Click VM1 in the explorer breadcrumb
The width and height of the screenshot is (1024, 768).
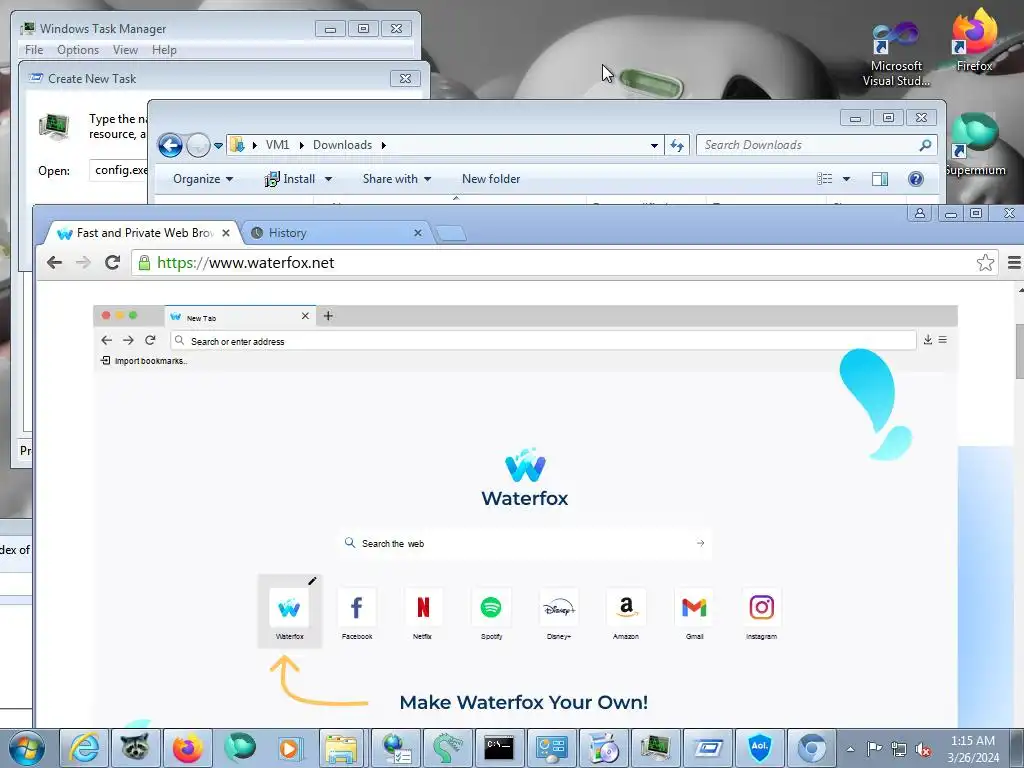[278, 145]
